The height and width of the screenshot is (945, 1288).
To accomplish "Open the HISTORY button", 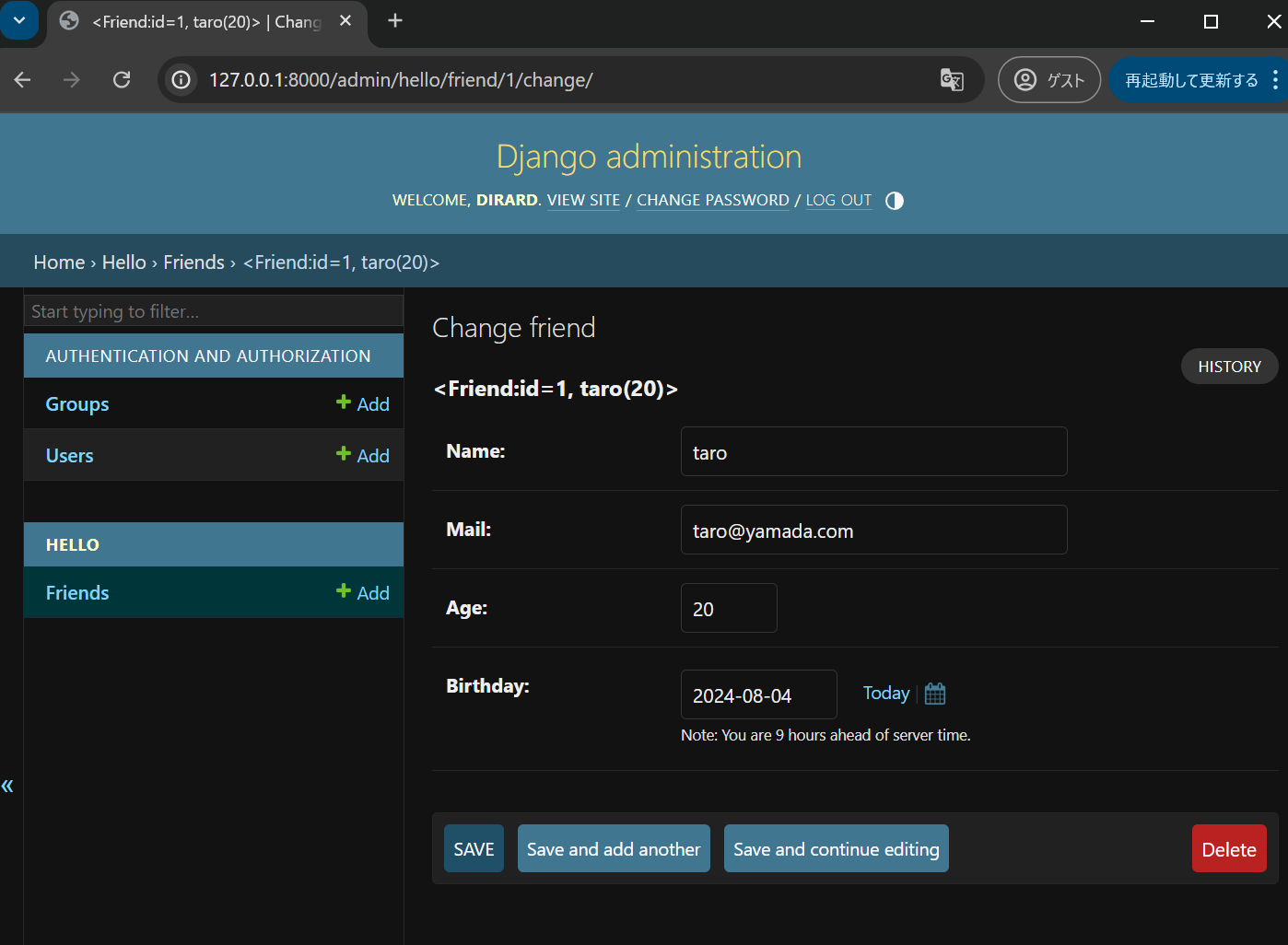I will 1229,367.
